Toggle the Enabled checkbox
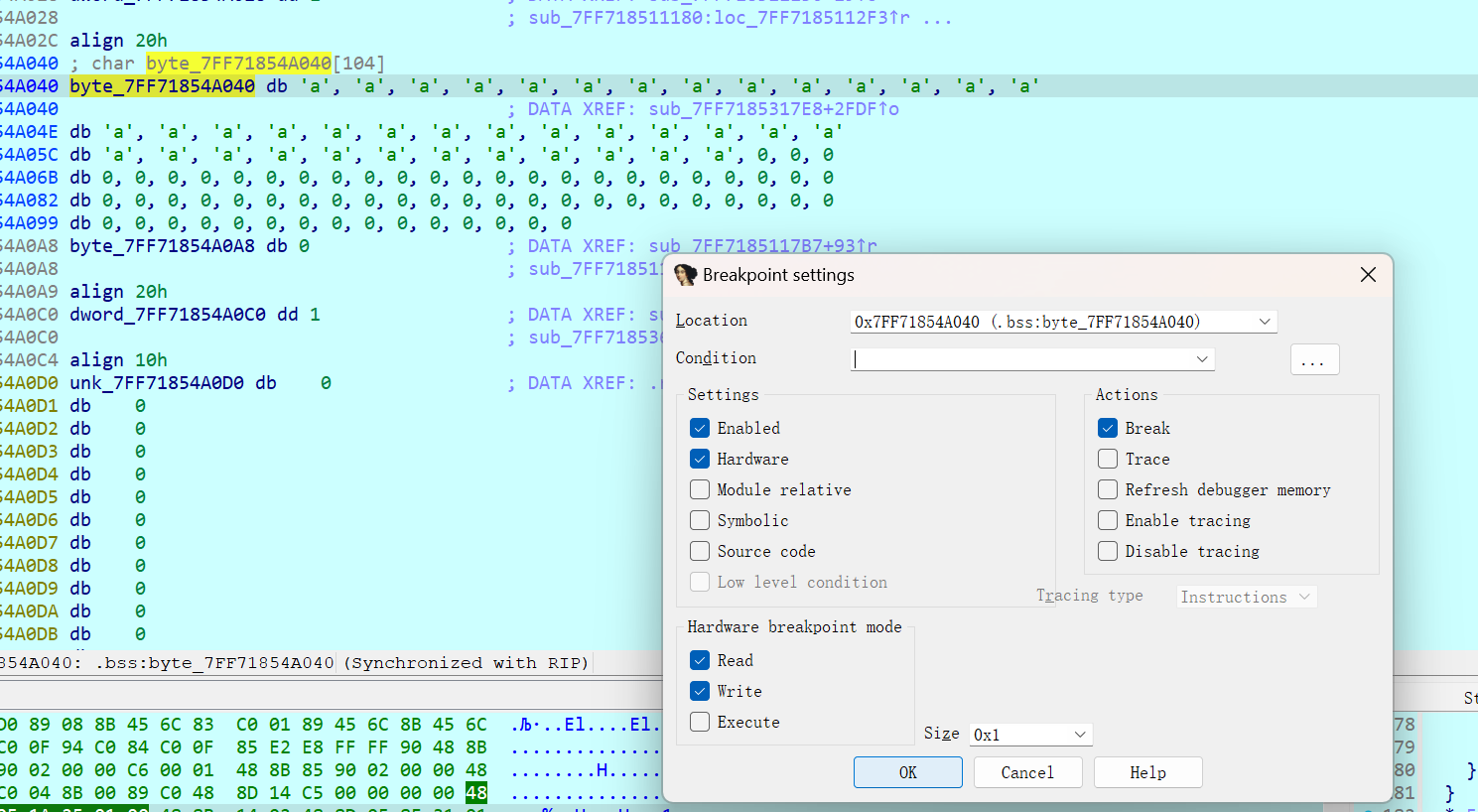This screenshot has width=1478, height=812. (700, 428)
